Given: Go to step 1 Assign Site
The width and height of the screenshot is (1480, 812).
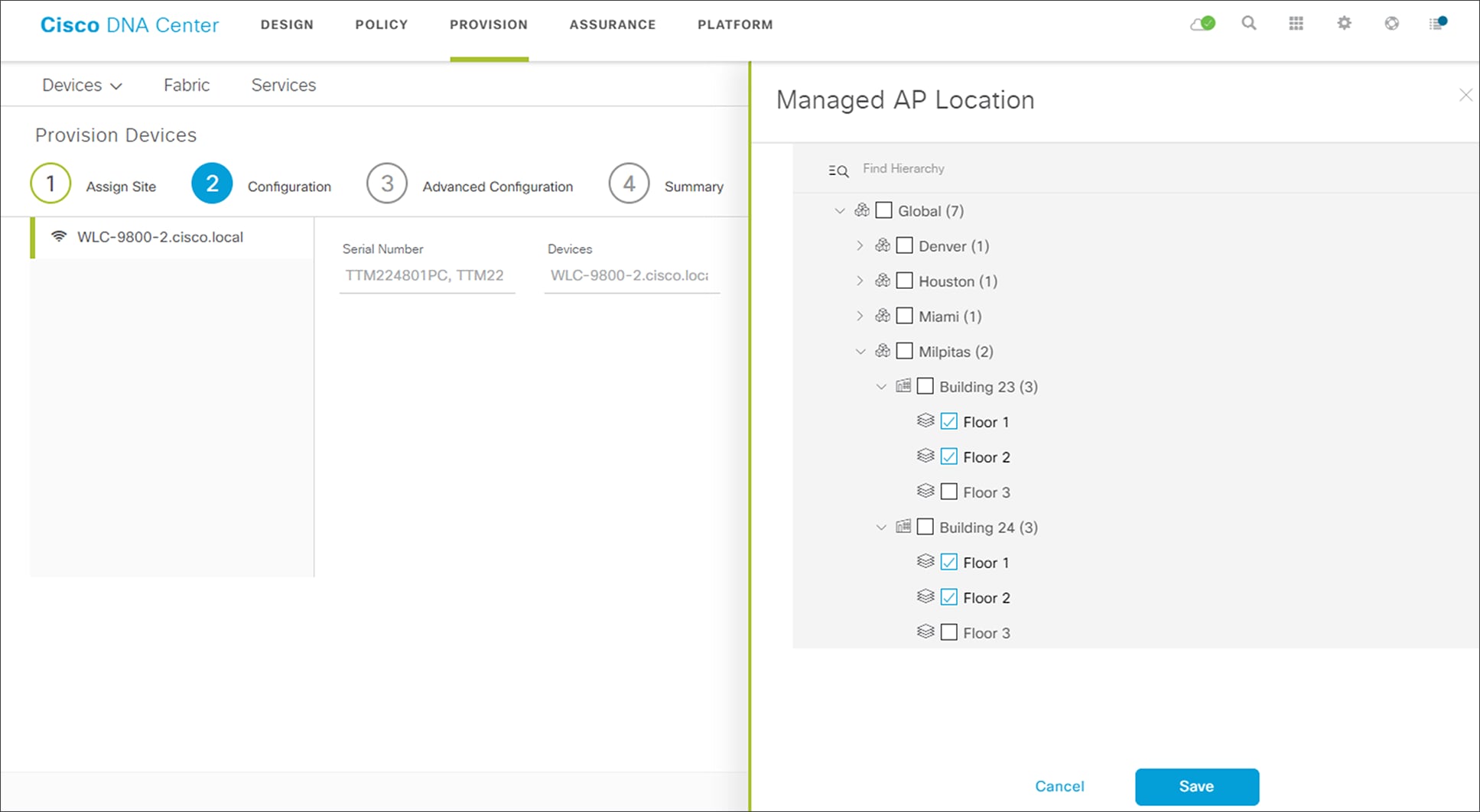Looking at the screenshot, I should (x=93, y=184).
